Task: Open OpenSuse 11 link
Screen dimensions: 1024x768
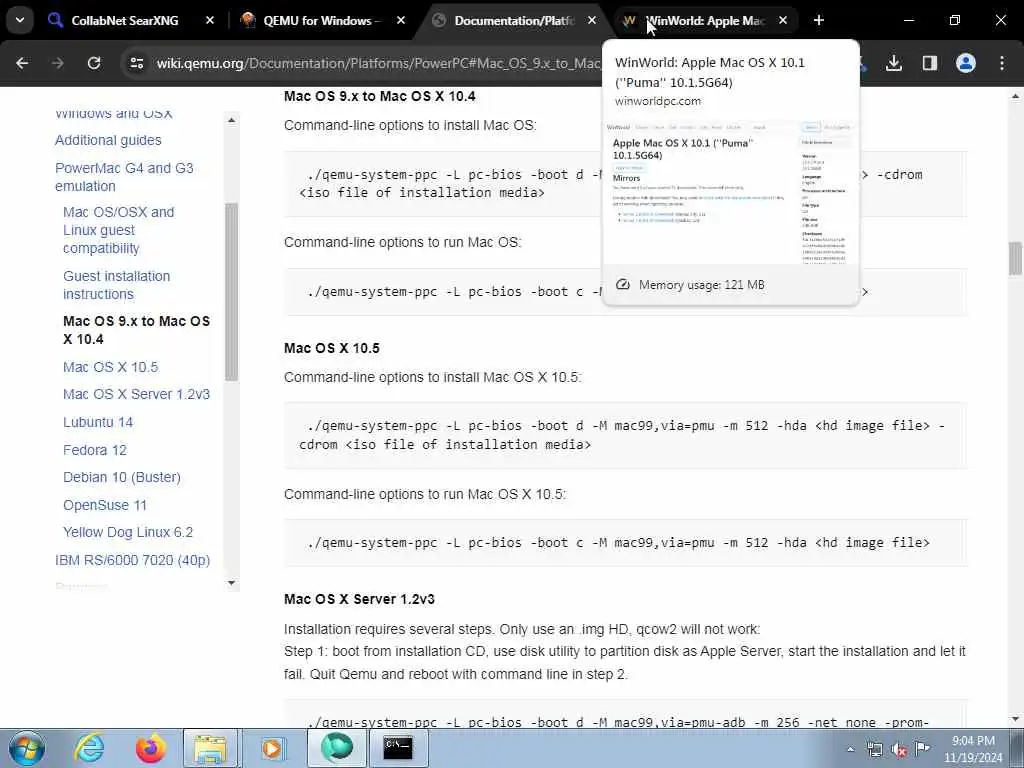Action: (104, 505)
